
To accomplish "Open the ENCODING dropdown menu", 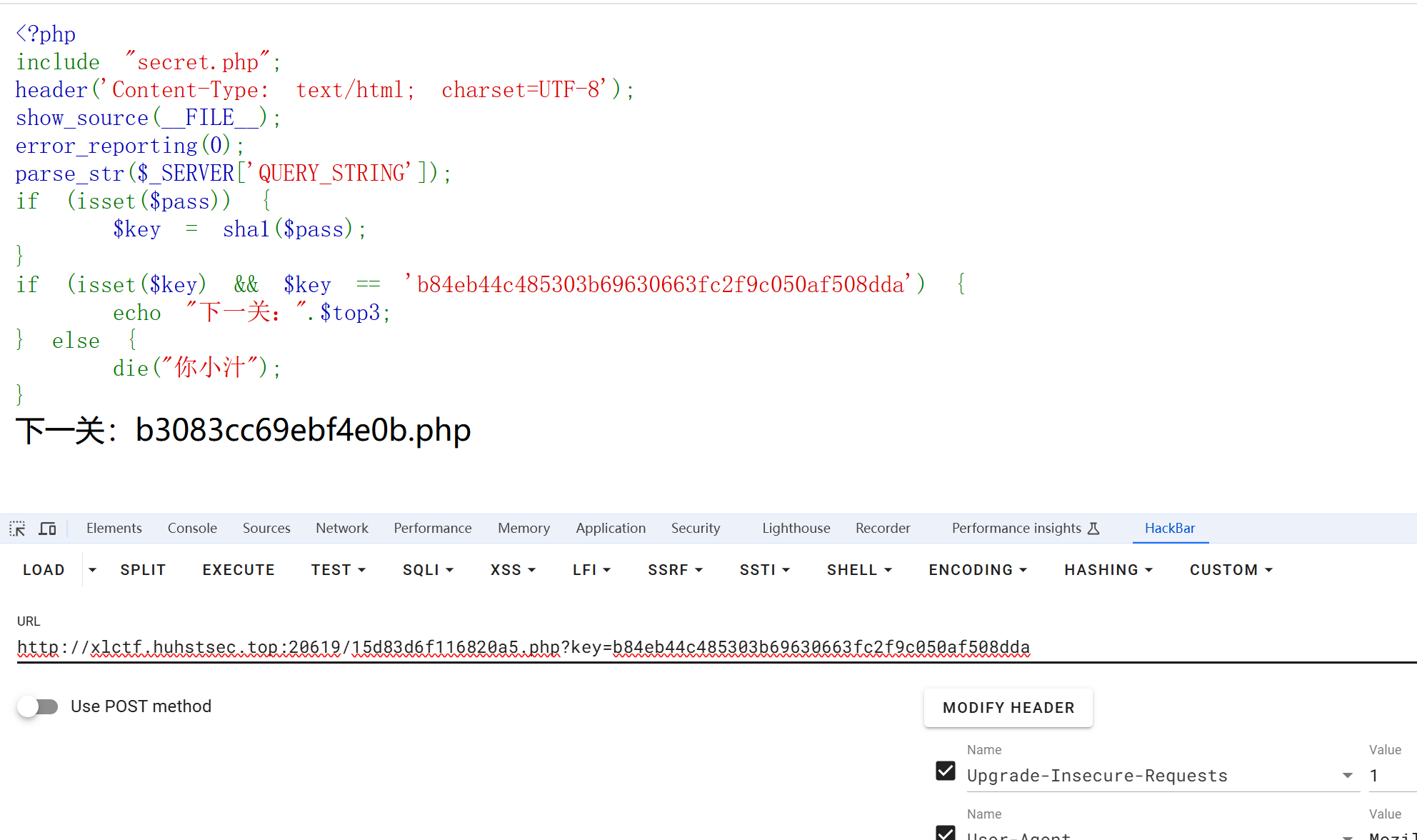I will pyautogui.click(x=977, y=570).
